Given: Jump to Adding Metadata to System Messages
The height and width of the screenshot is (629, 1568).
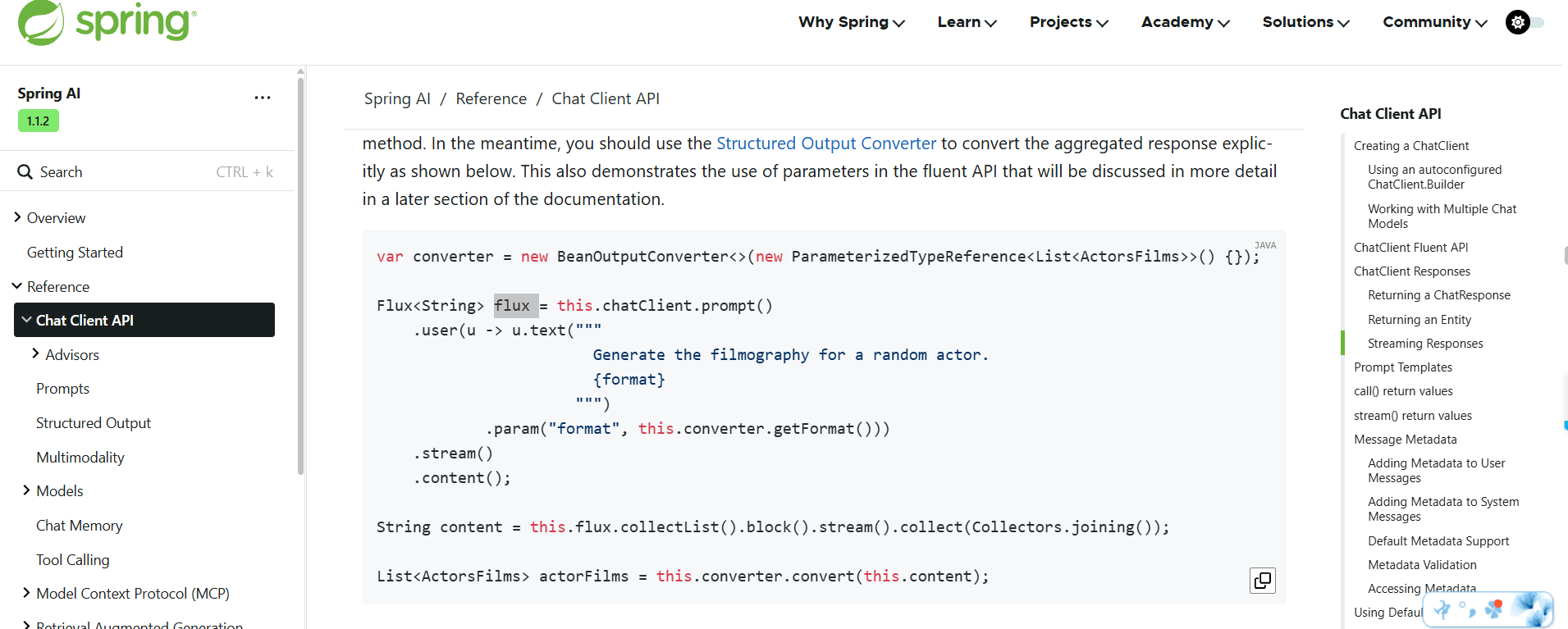Looking at the screenshot, I should 1443,509.
